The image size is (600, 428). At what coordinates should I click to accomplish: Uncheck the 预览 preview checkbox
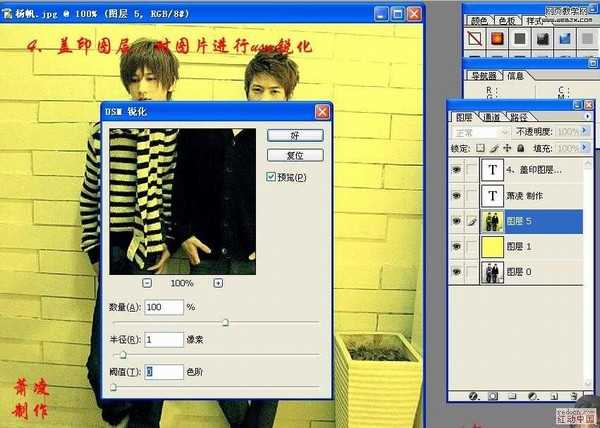click(x=272, y=177)
